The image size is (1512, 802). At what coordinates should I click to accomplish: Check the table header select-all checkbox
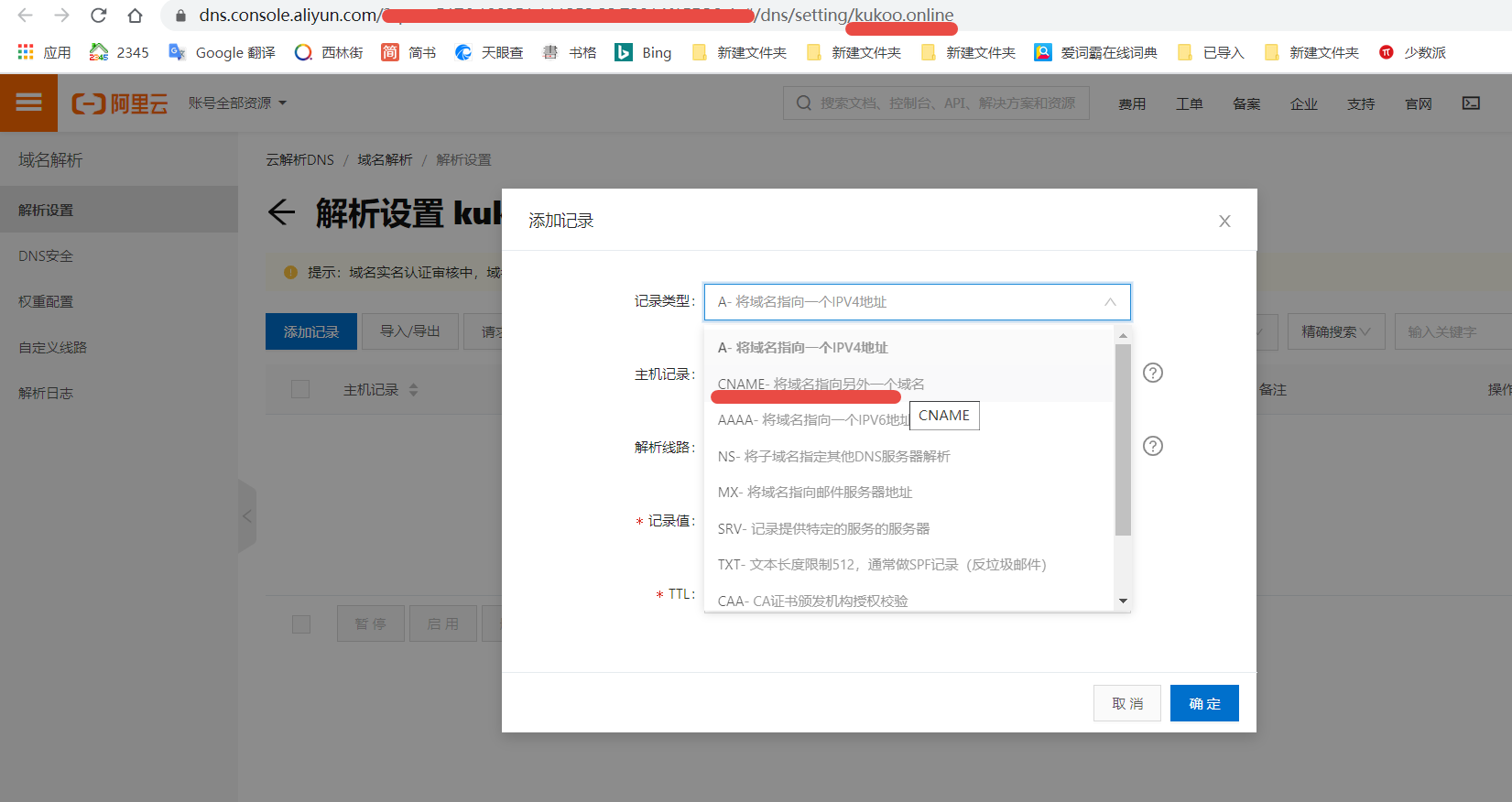300,389
